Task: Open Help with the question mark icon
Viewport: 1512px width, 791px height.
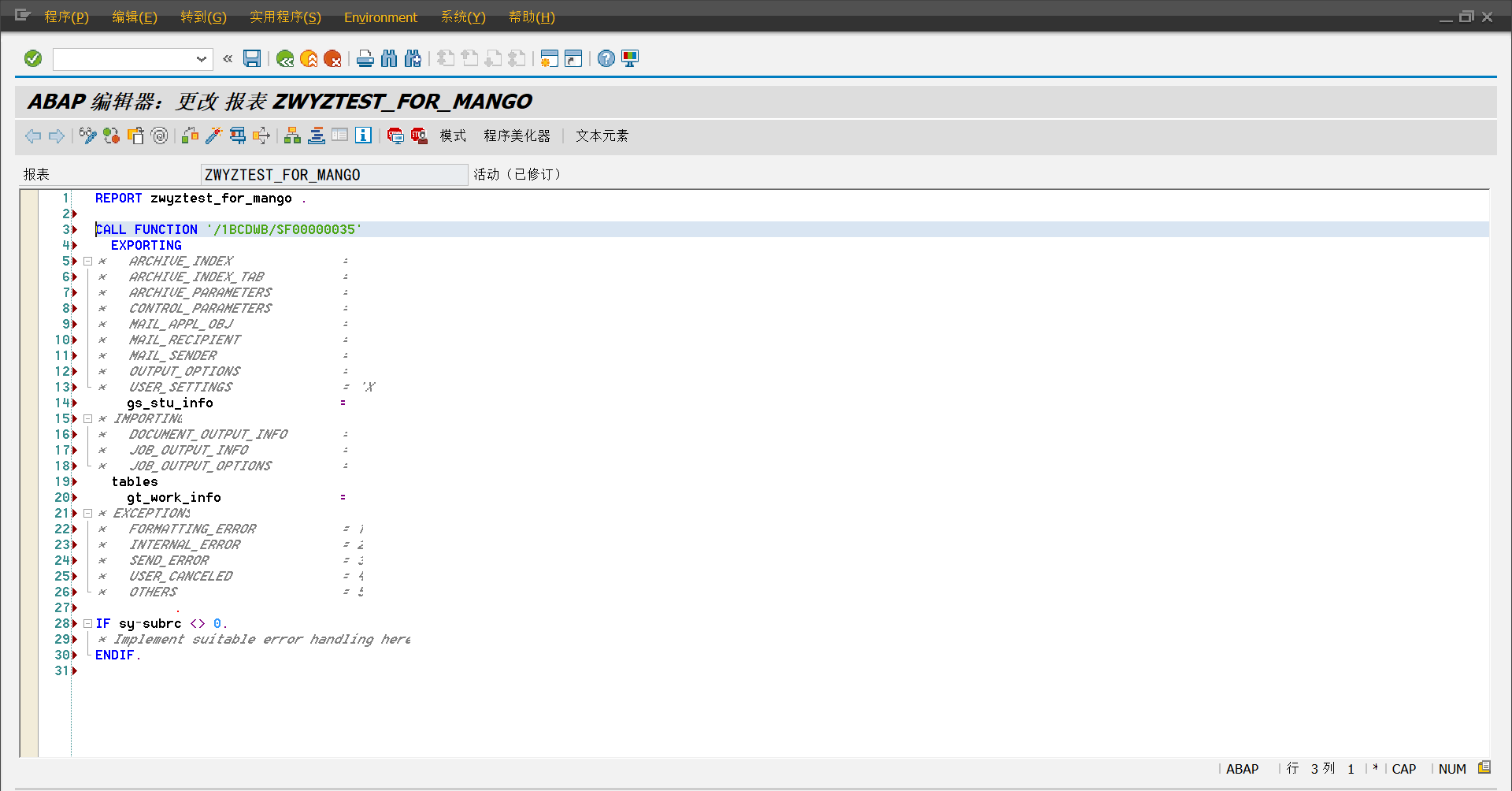Action: tap(606, 58)
